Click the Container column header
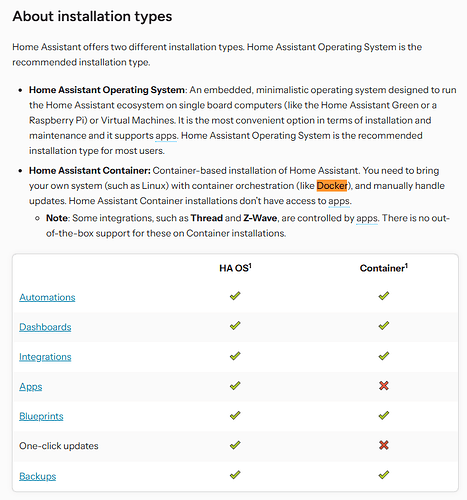 click(x=384, y=268)
